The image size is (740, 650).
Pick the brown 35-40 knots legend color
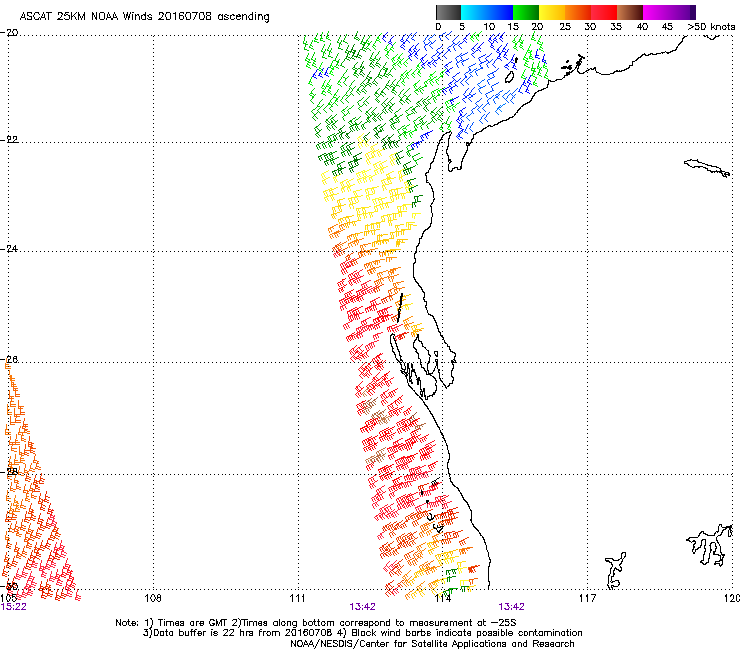click(630, 12)
